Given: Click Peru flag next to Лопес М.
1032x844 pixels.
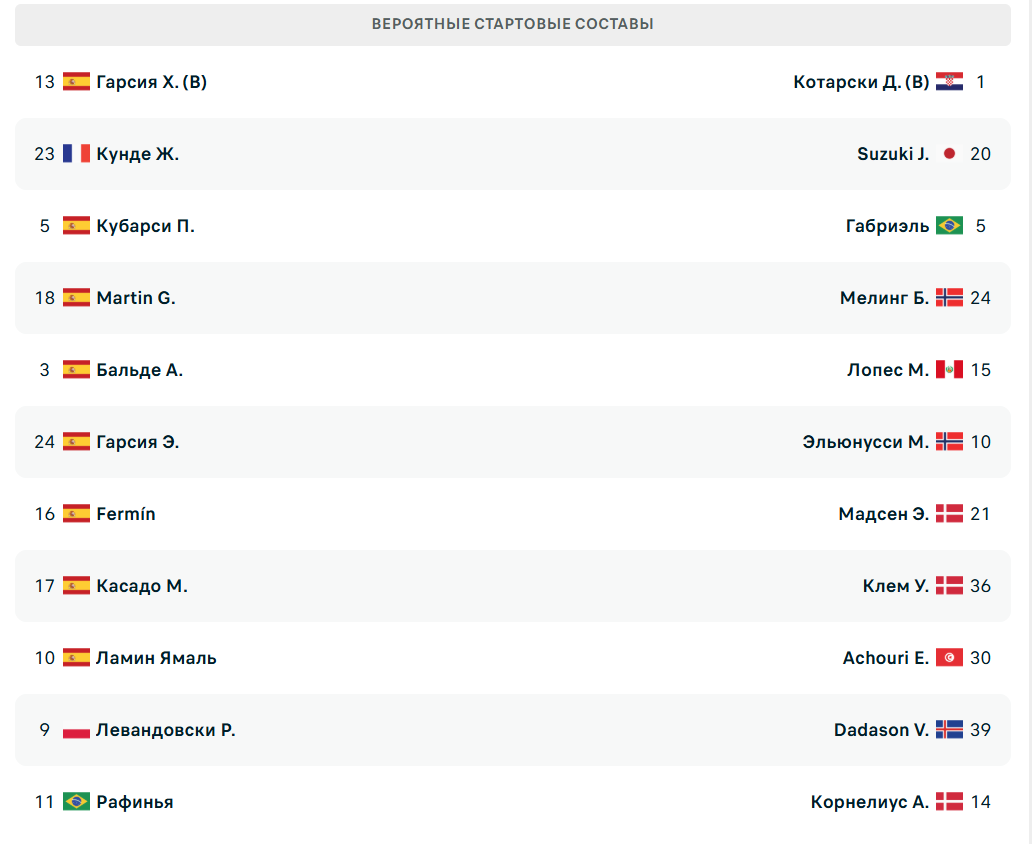Looking at the screenshot, I should click(949, 370).
